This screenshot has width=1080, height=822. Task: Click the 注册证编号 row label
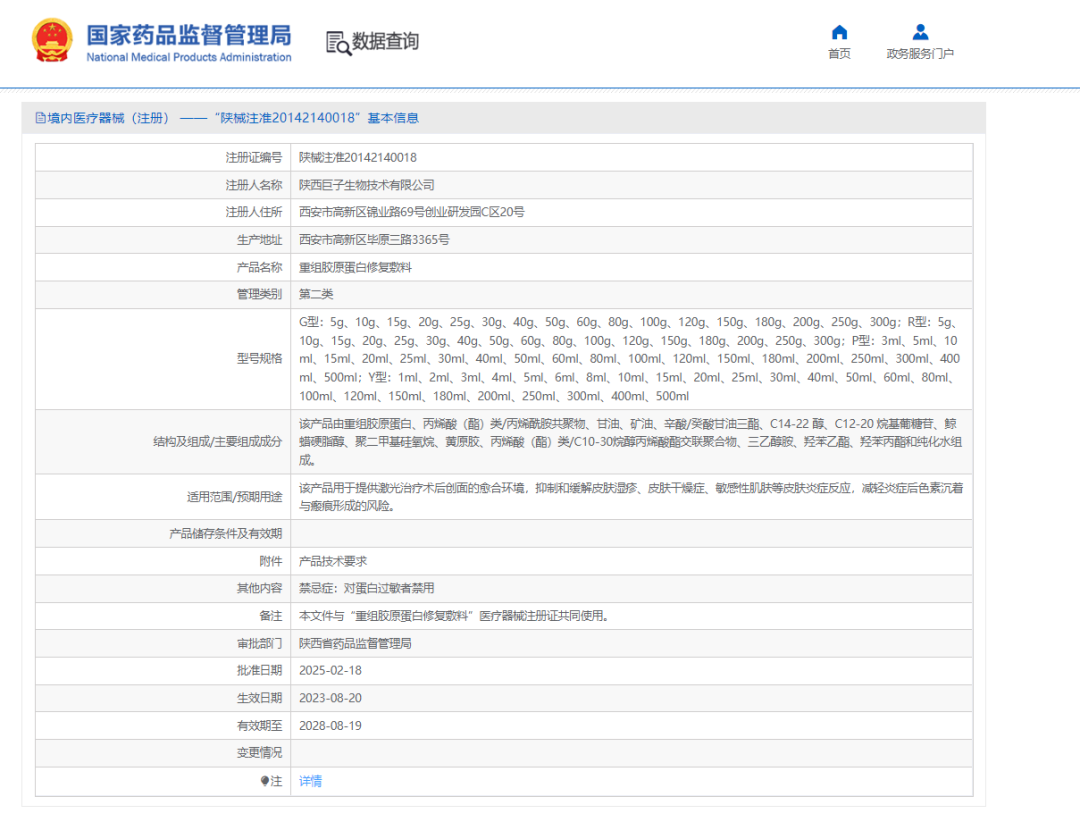point(253,158)
